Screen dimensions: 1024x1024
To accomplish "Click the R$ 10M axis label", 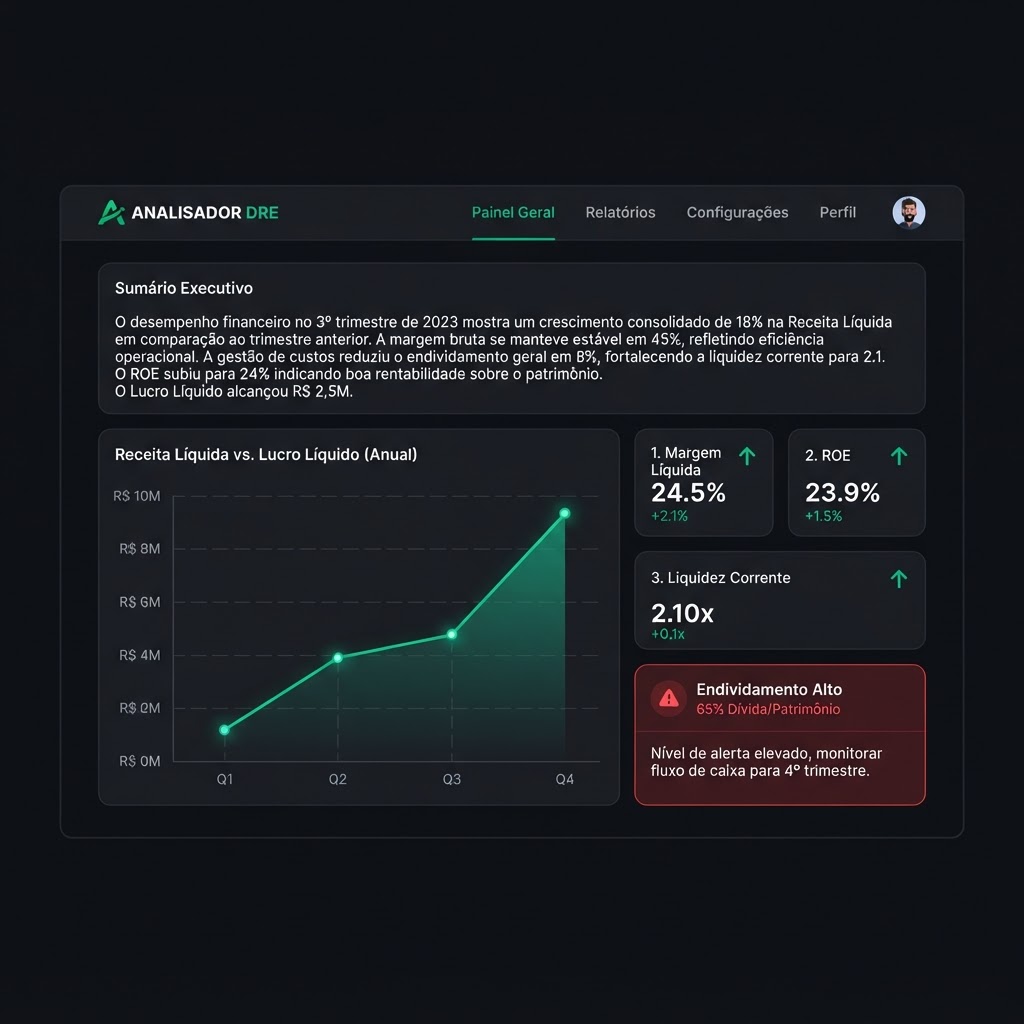I will tap(136, 496).
